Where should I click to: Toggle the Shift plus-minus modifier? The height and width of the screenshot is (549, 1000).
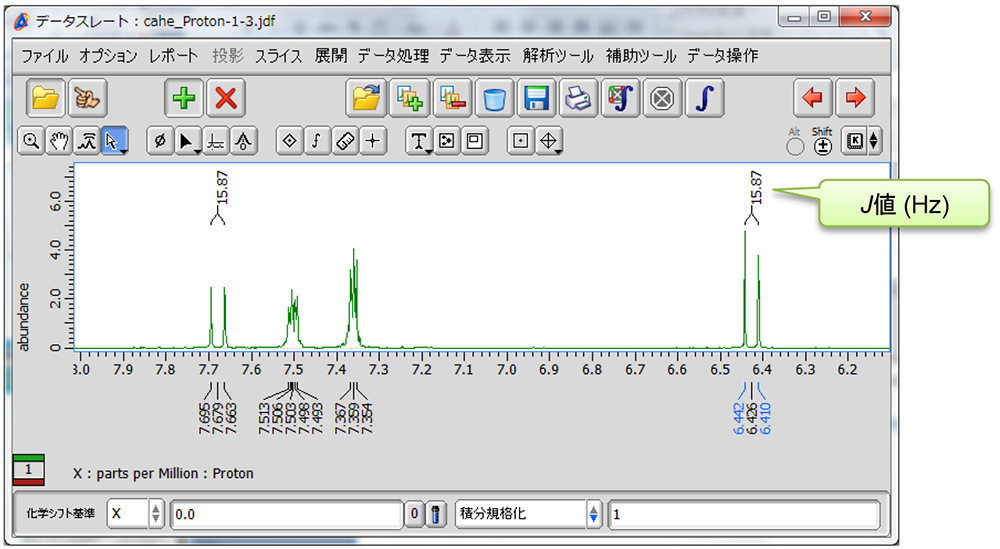point(822,146)
